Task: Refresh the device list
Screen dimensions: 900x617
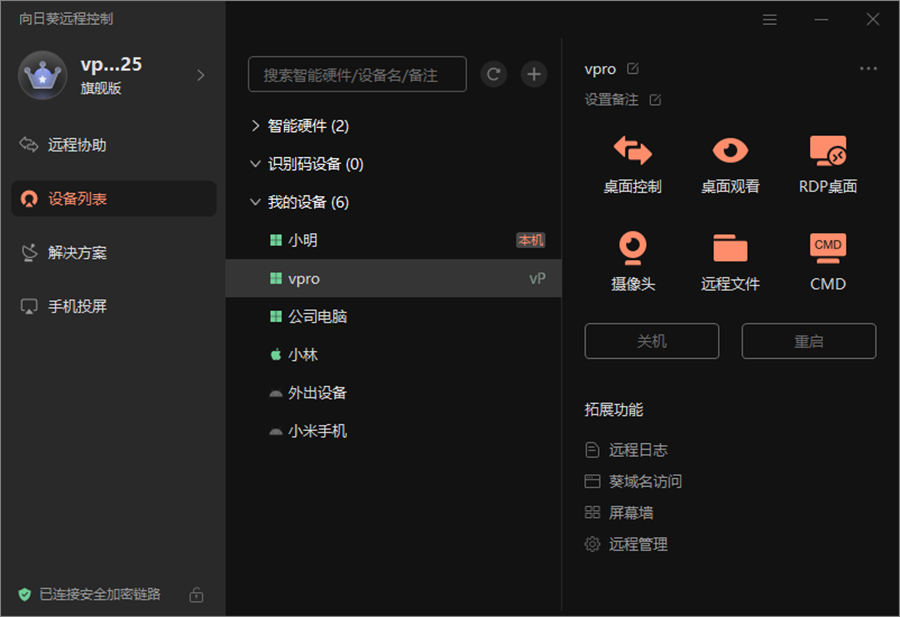Action: pos(493,74)
